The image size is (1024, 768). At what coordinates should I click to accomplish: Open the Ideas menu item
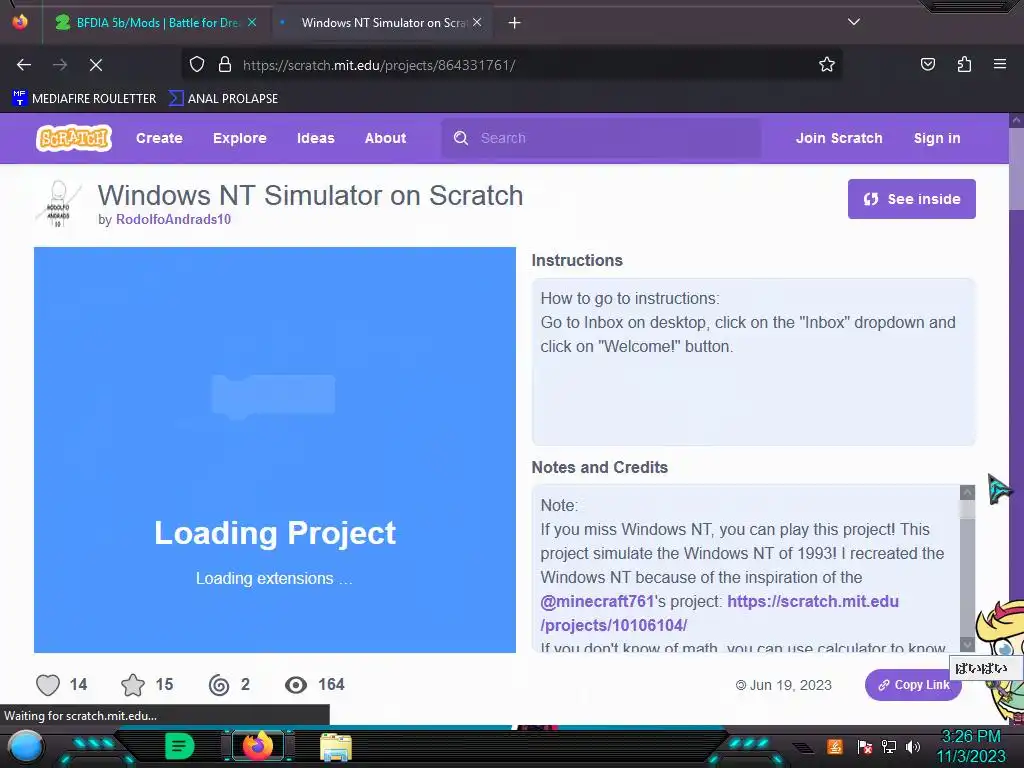click(x=315, y=138)
